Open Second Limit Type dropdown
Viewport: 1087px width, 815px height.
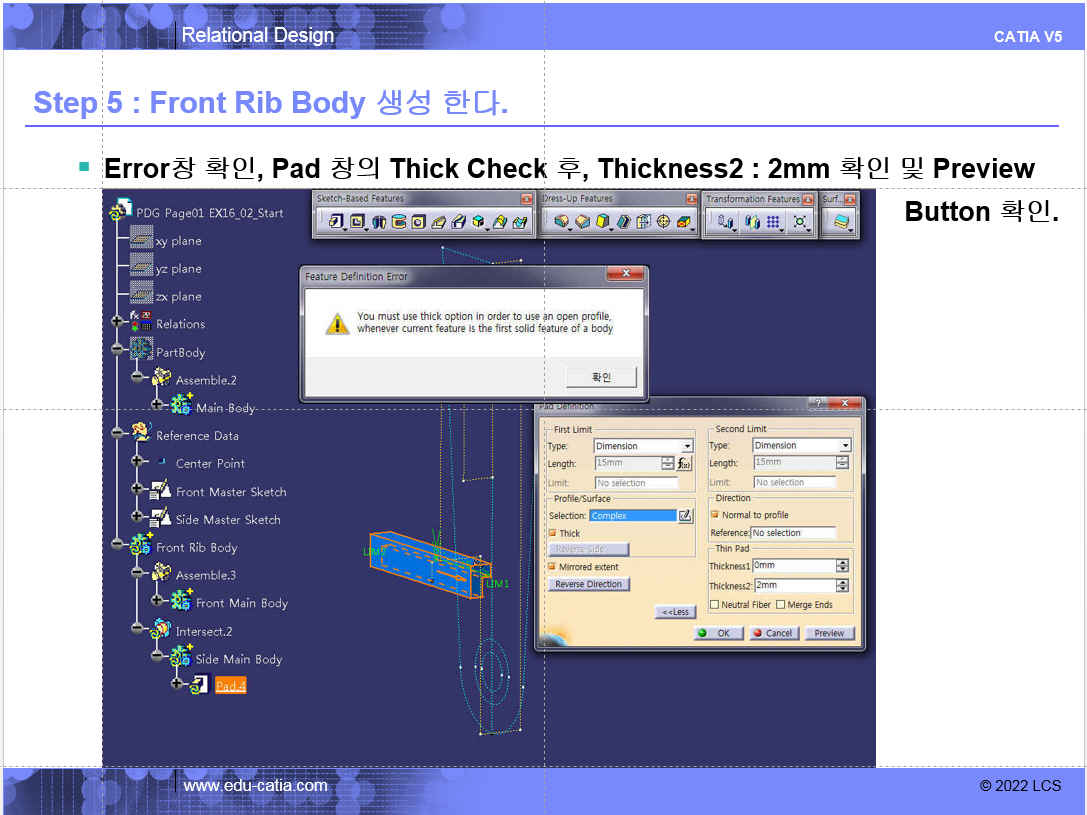pos(845,446)
